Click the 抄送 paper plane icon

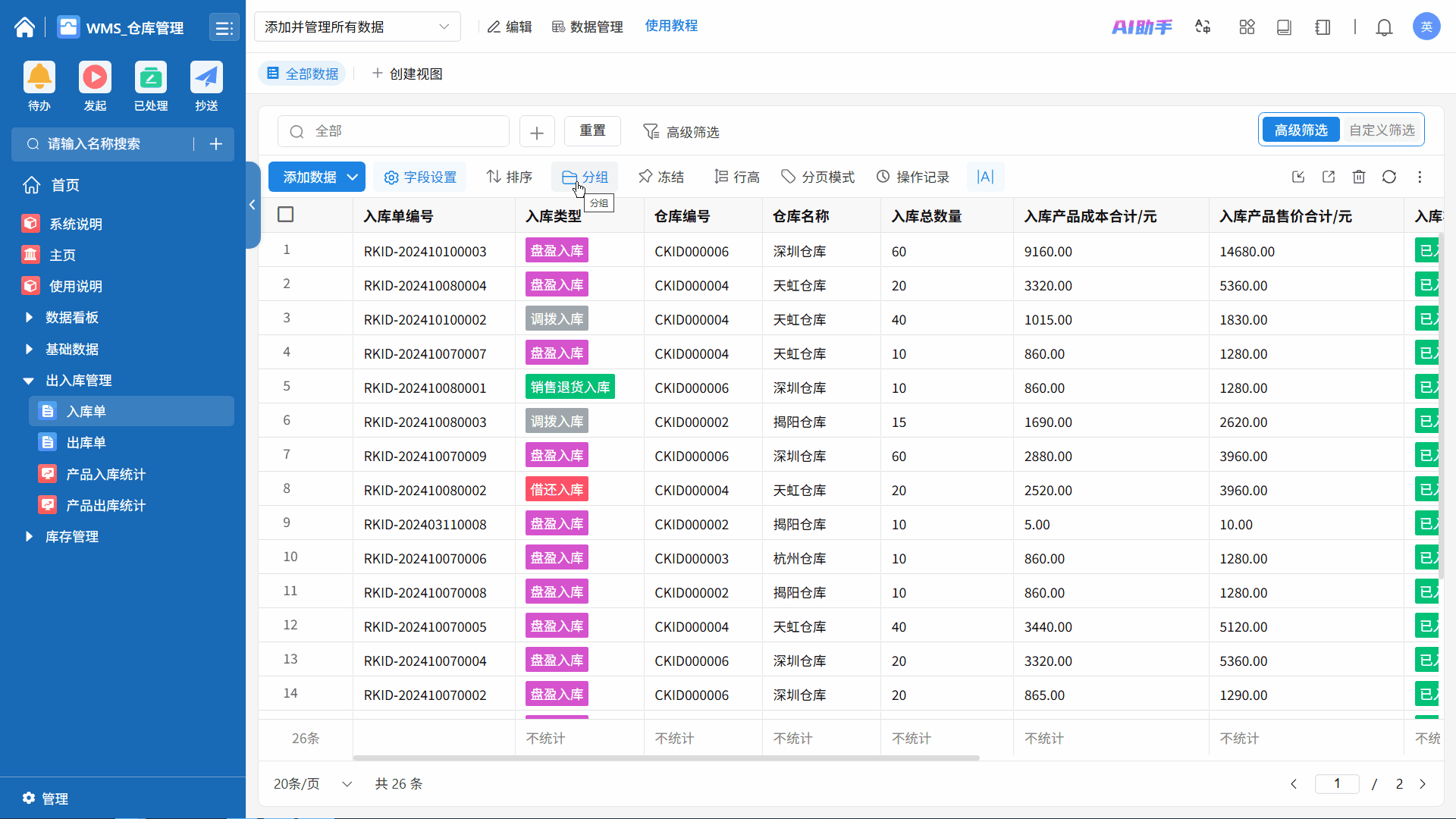click(206, 77)
